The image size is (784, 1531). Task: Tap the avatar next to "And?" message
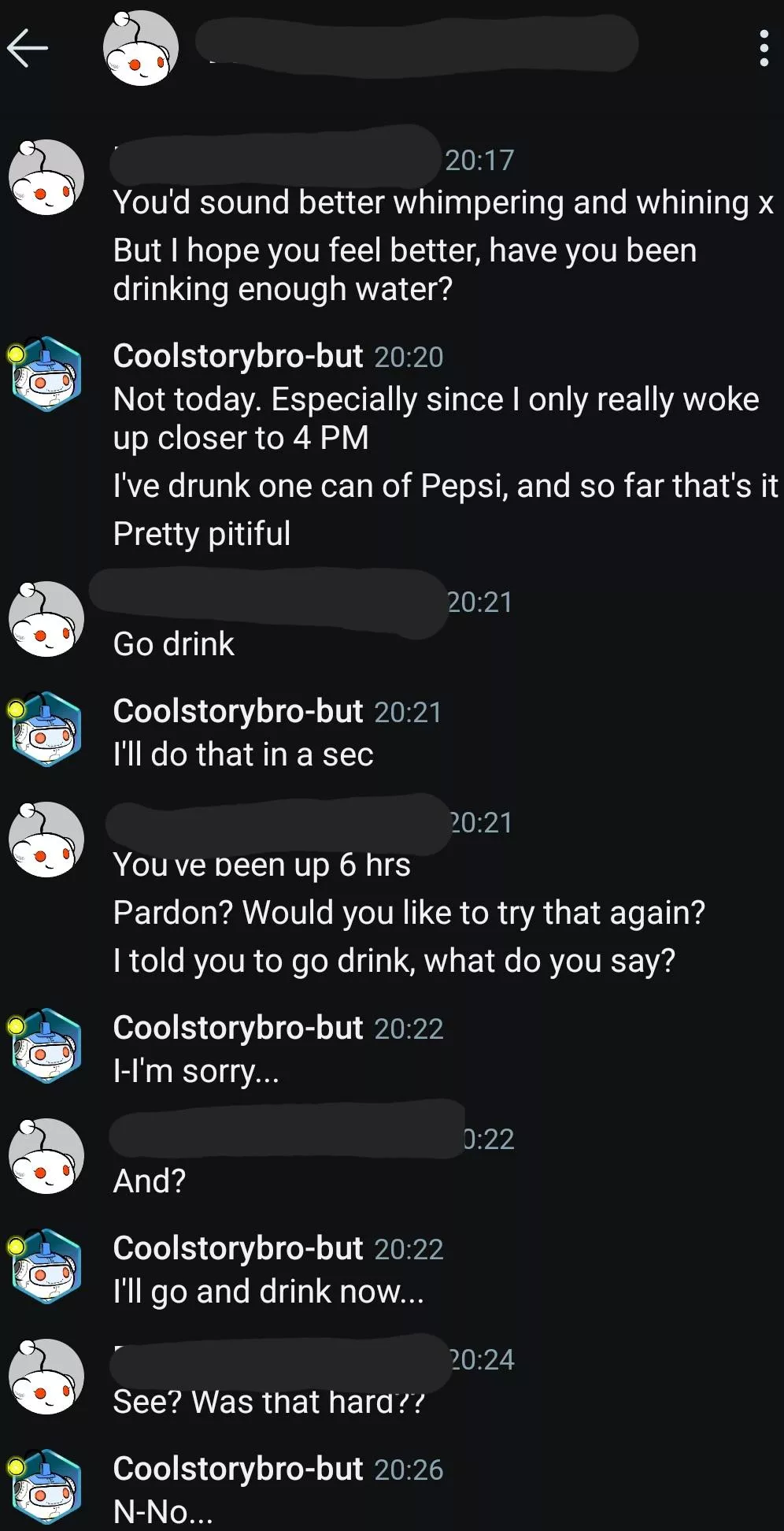[46, 1156]
